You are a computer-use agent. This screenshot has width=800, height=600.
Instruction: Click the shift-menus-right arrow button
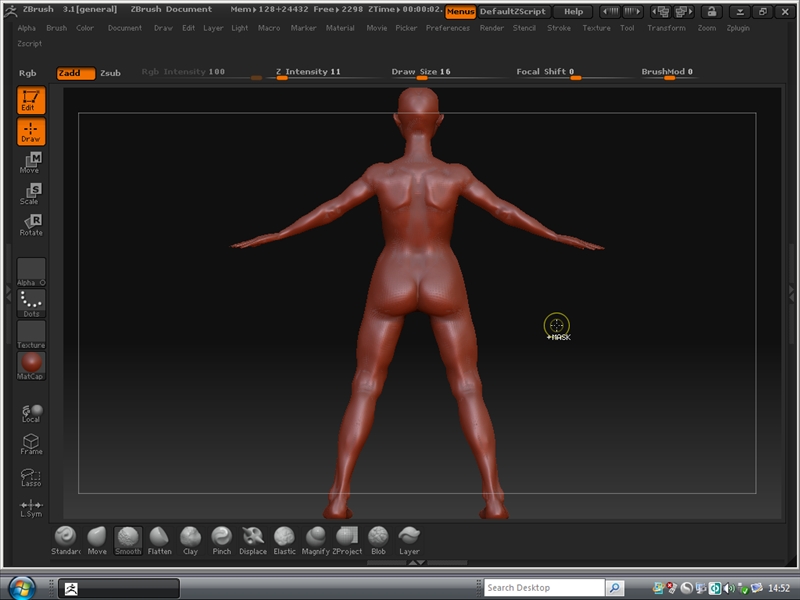(633, 11)
